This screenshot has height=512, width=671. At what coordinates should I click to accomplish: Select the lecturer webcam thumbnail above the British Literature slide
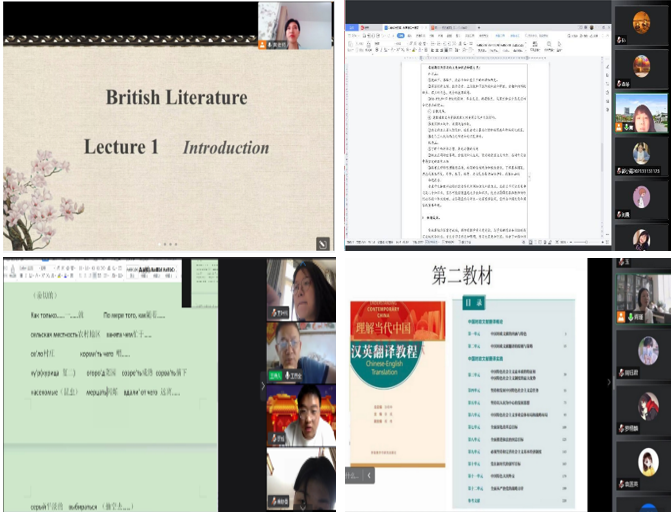point(295,26)
